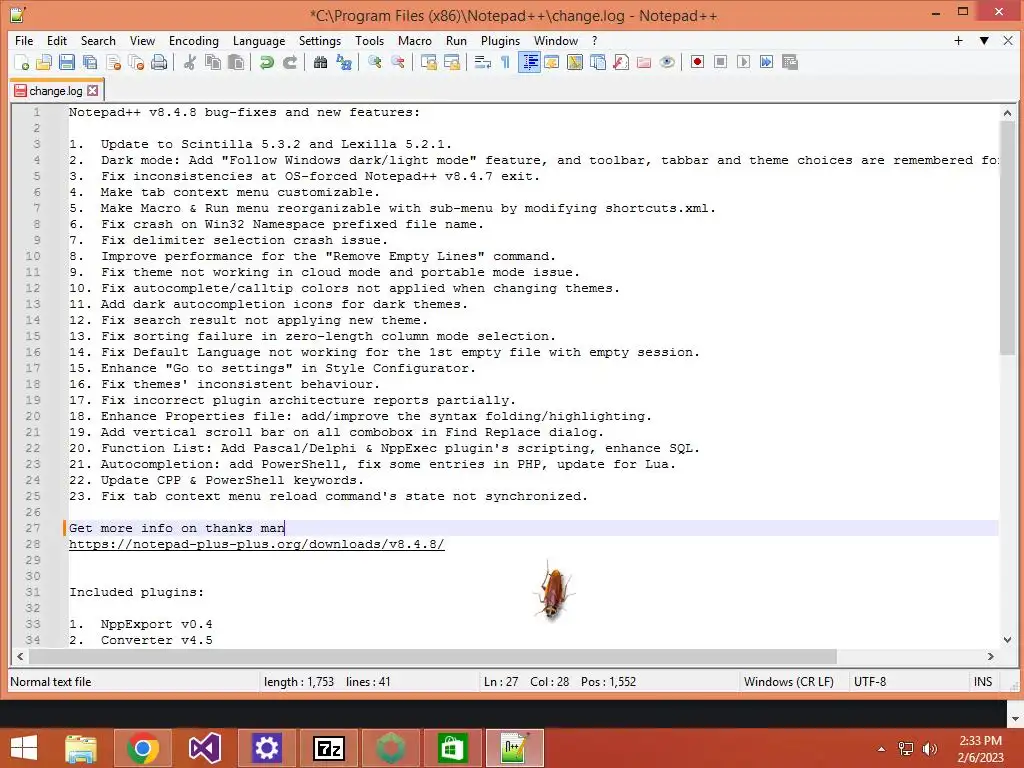Image resolution: width=1024 pixels, height=768 pixels.
Task: Click line 31 Included plugins text
Action: click(136, 592)
